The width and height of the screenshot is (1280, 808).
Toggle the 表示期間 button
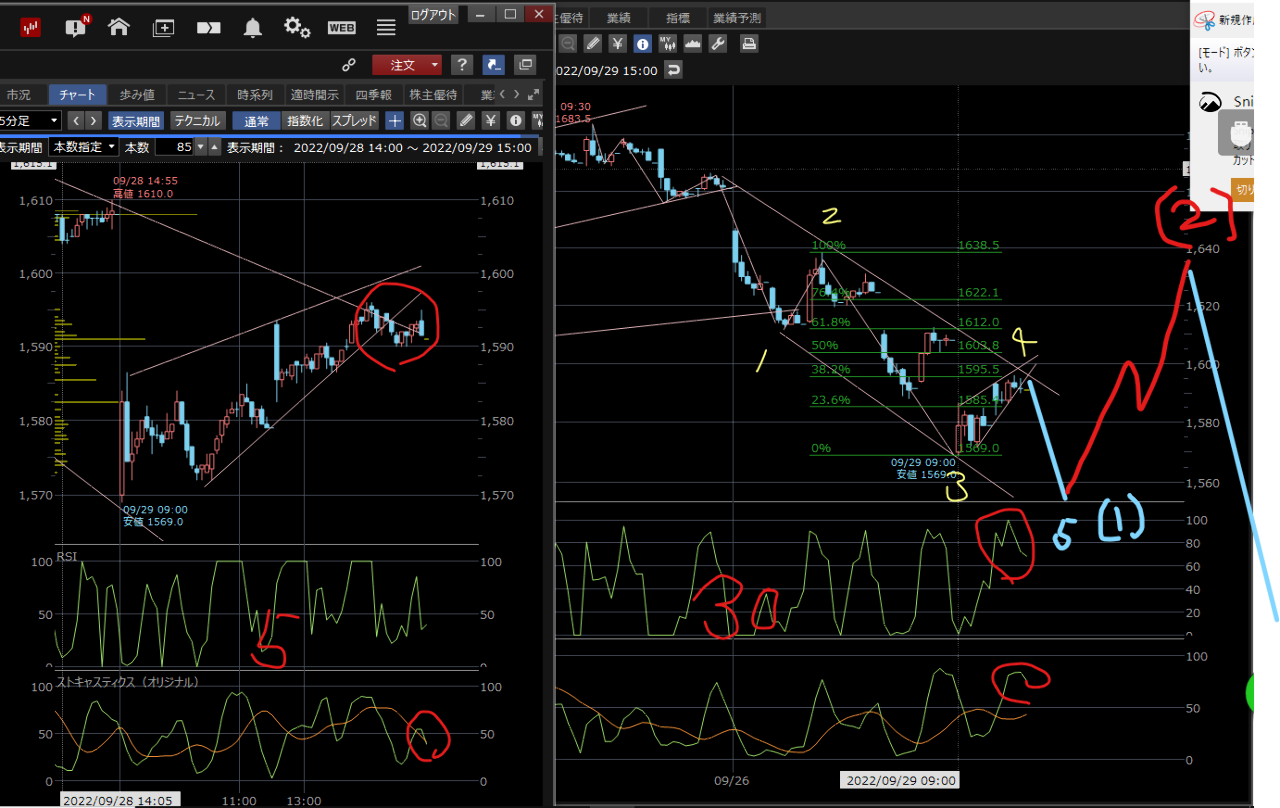(x=135, y=121)
